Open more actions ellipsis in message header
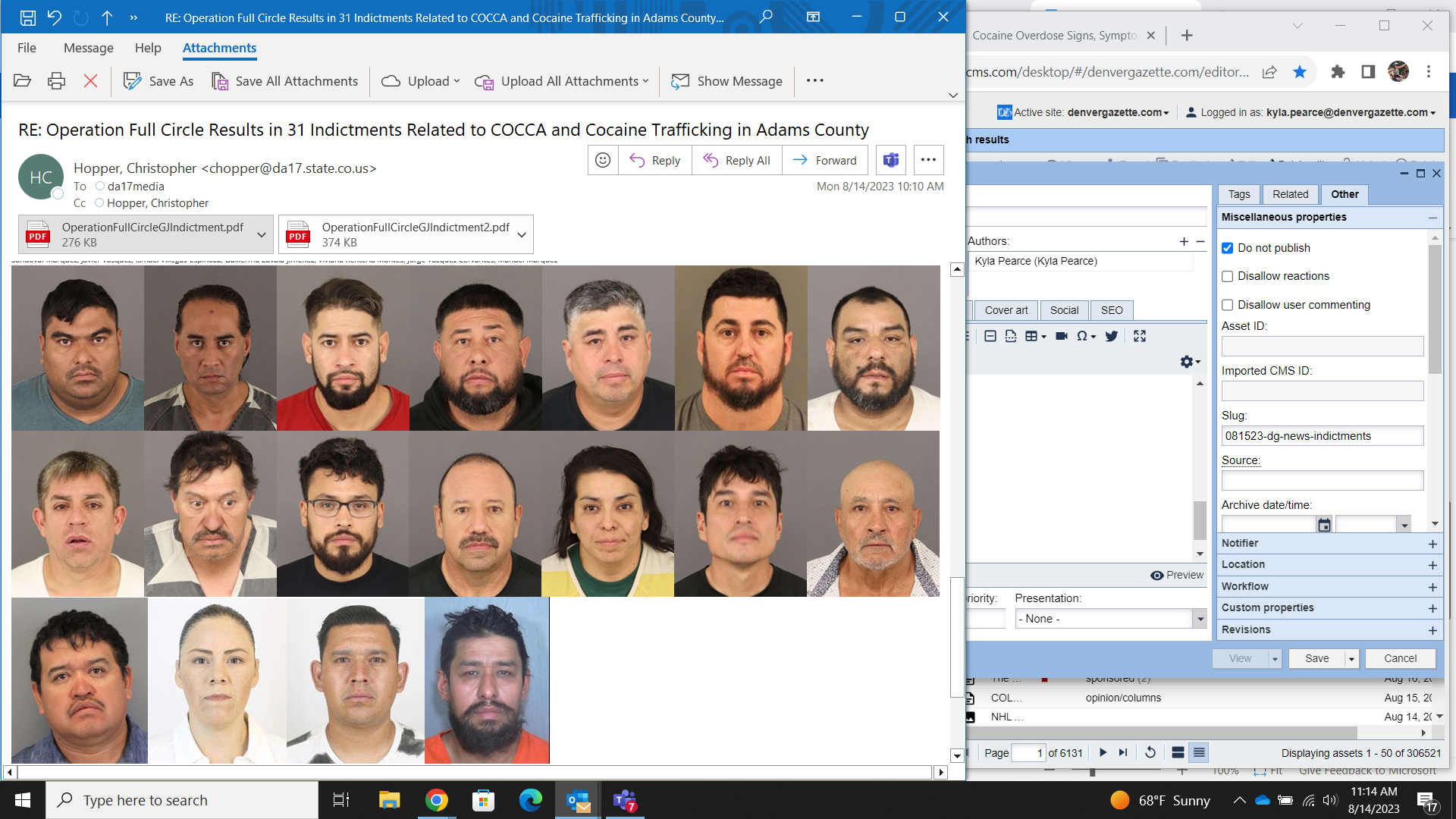This screenshot has width=1456, height=819. (x=928, y=160)
